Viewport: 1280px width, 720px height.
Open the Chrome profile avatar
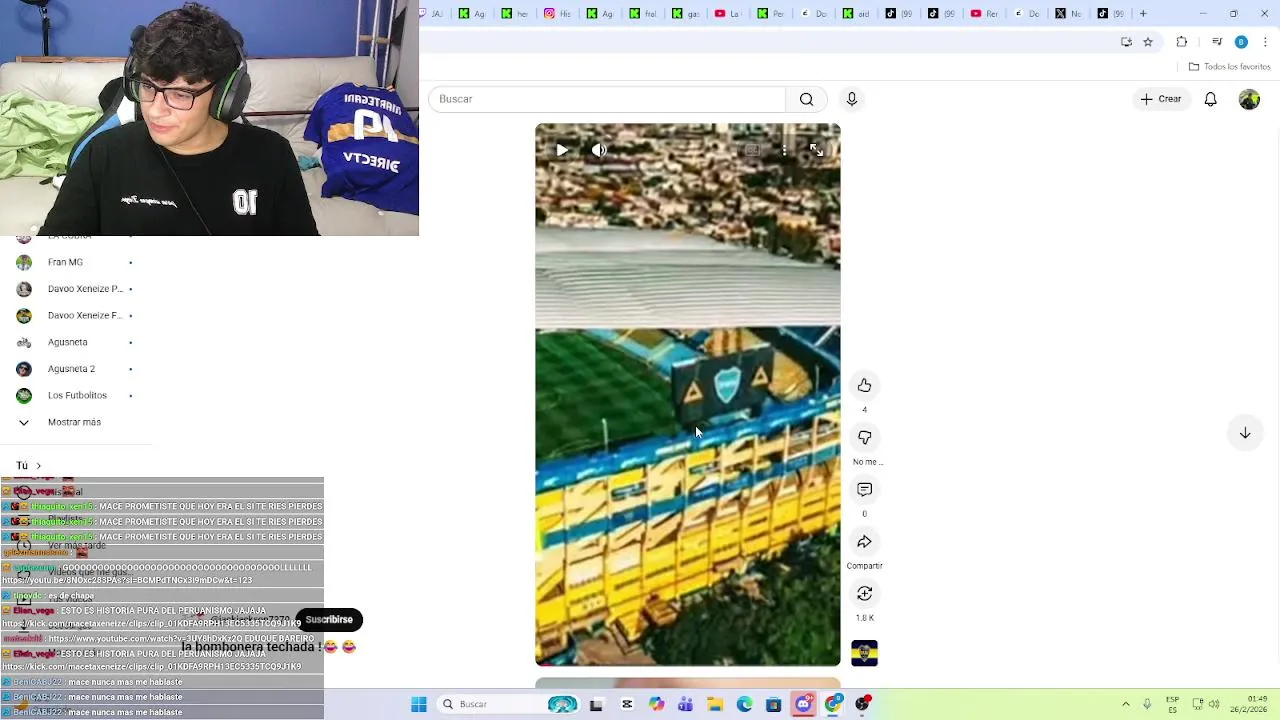(x=1241, y=42)
